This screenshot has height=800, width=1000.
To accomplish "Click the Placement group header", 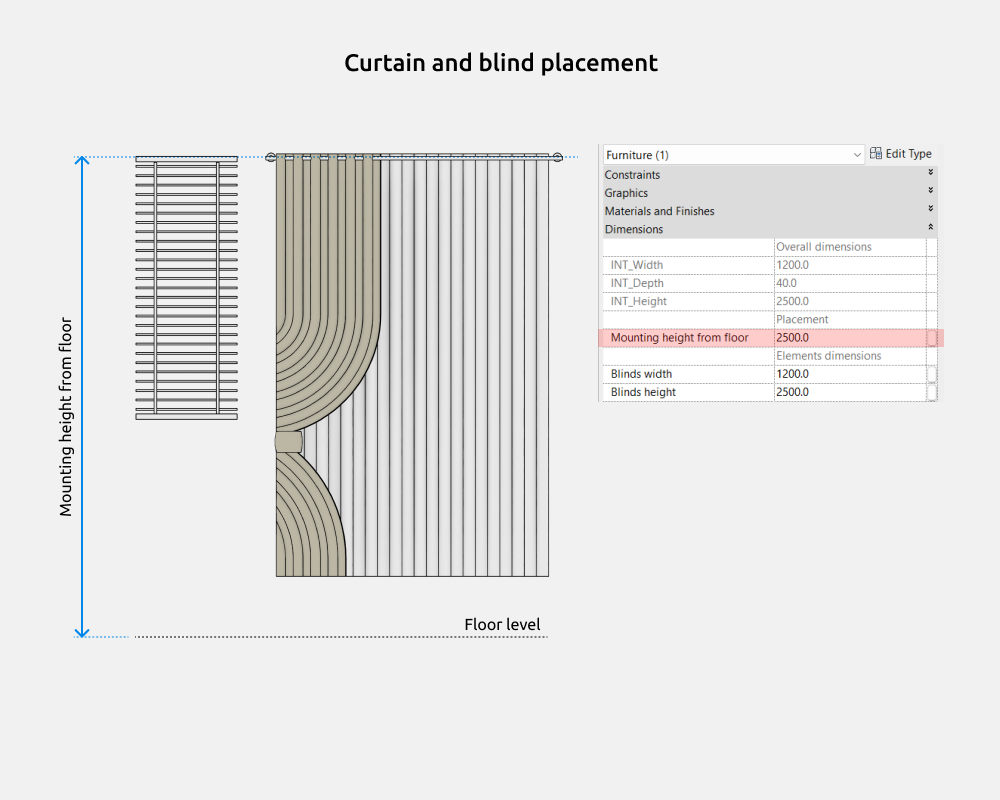I will coord(802,319).
